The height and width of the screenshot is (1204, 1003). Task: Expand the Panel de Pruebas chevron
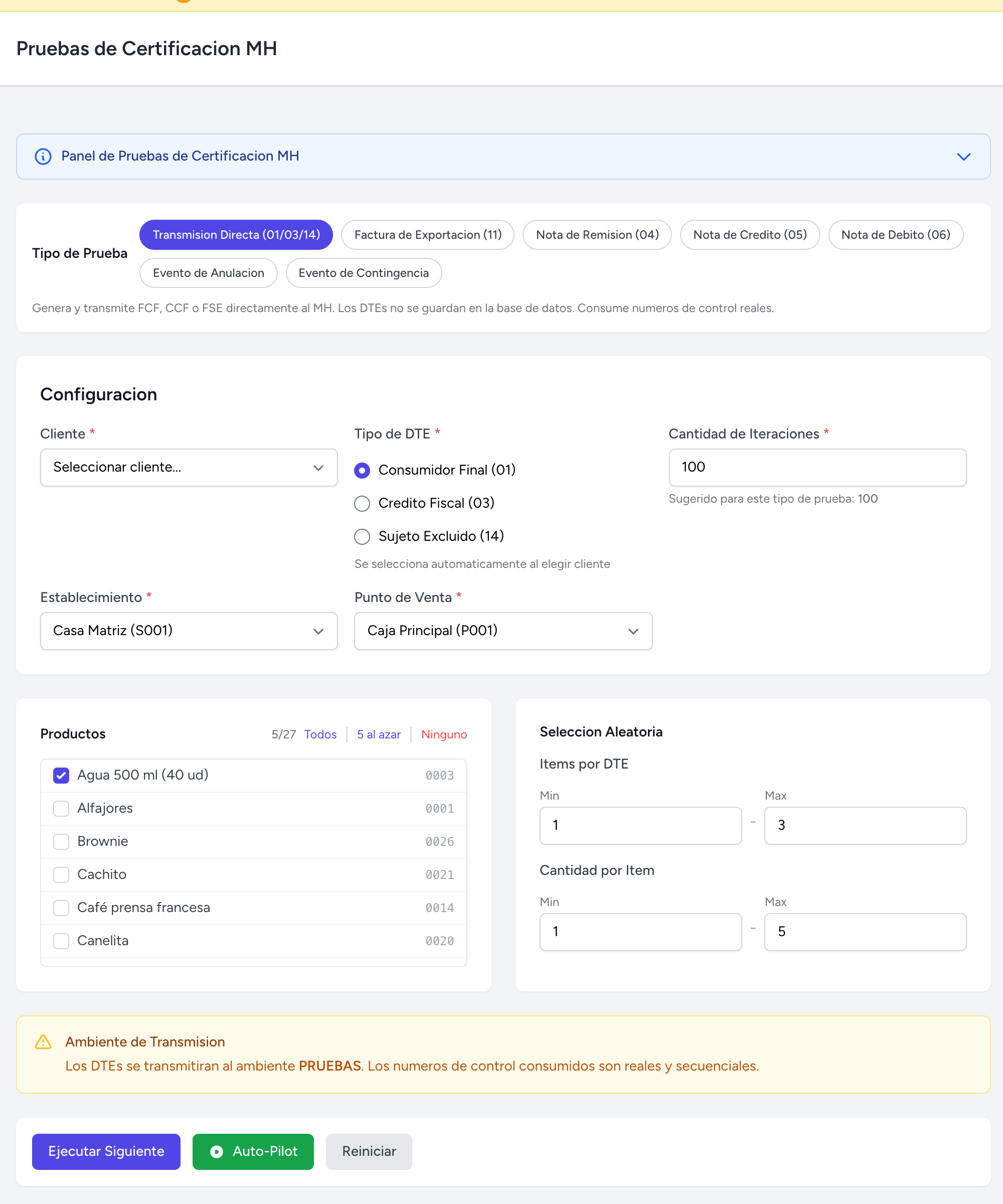pos(963,157)
